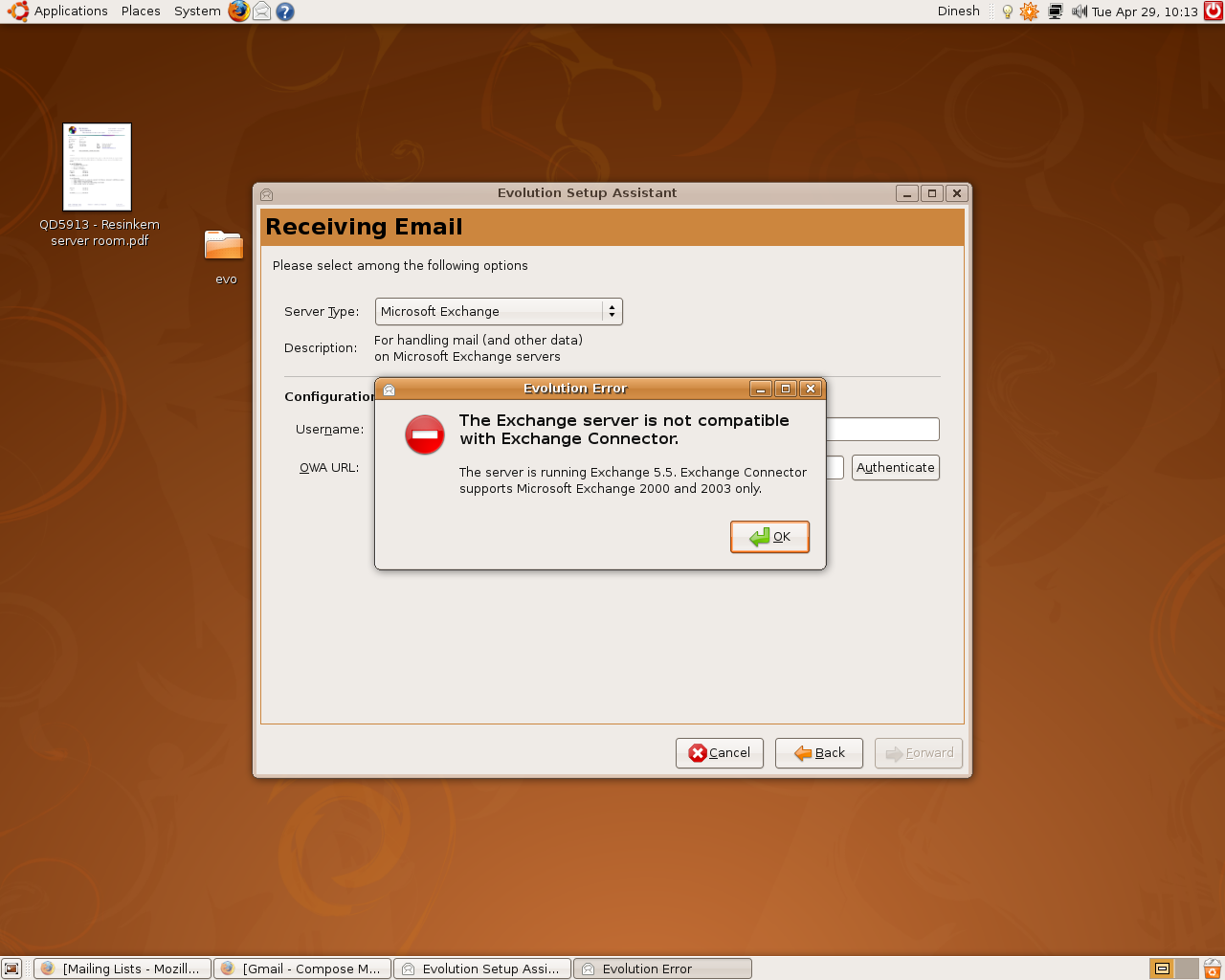Click the OWA URL input field
This screenshot has width=1225, height=980.
pos(835,467)
